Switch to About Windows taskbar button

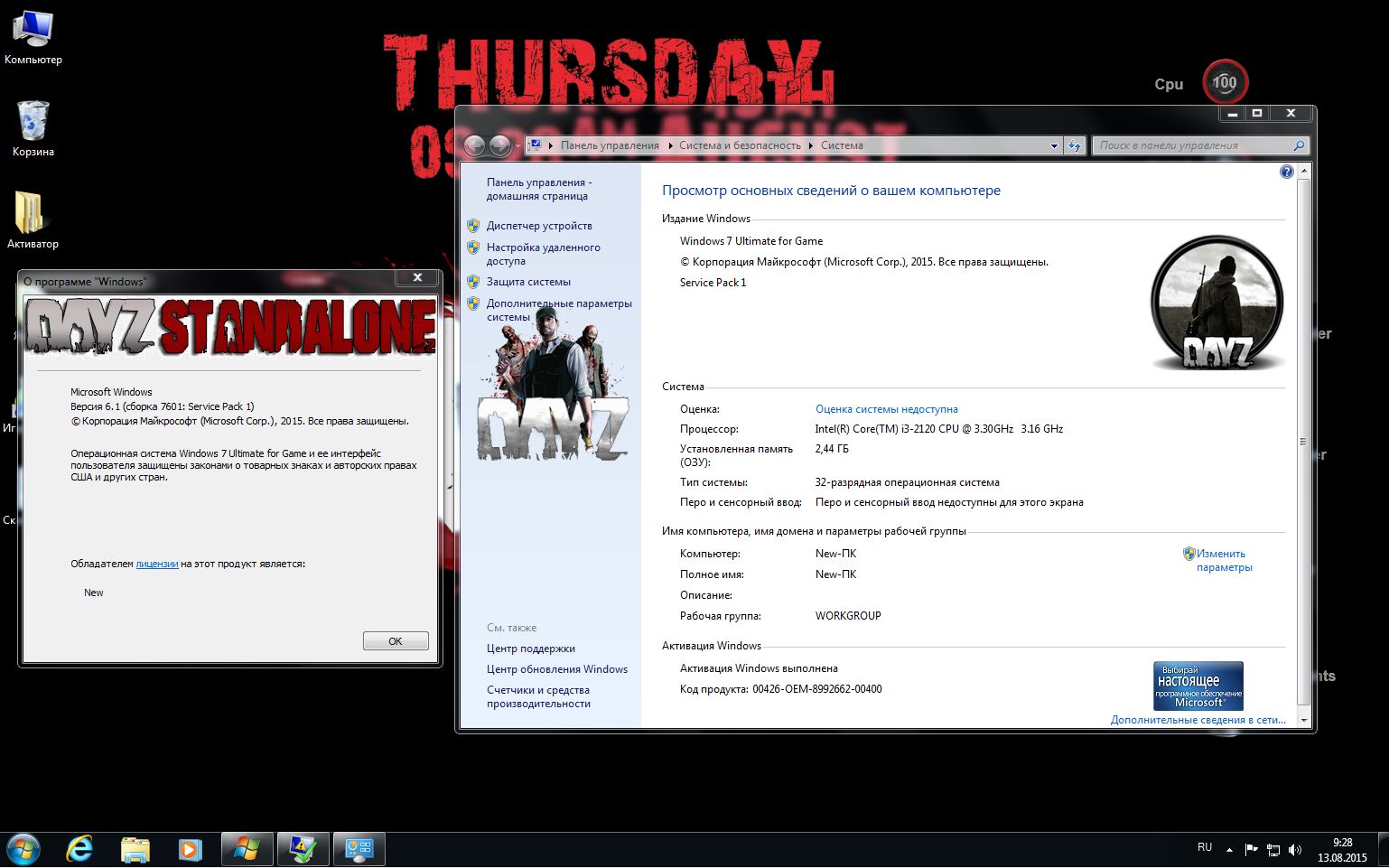[x=247, y=850]
